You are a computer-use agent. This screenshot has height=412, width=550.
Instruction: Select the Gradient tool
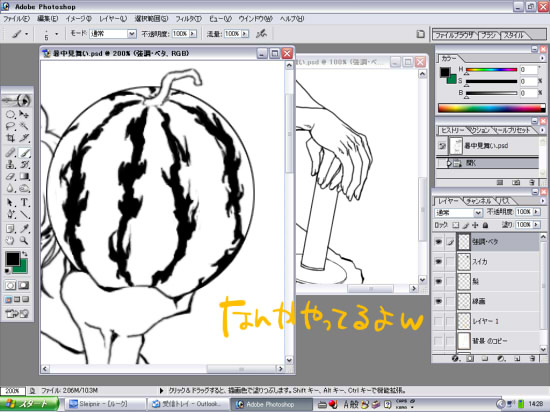click(24, 176)
